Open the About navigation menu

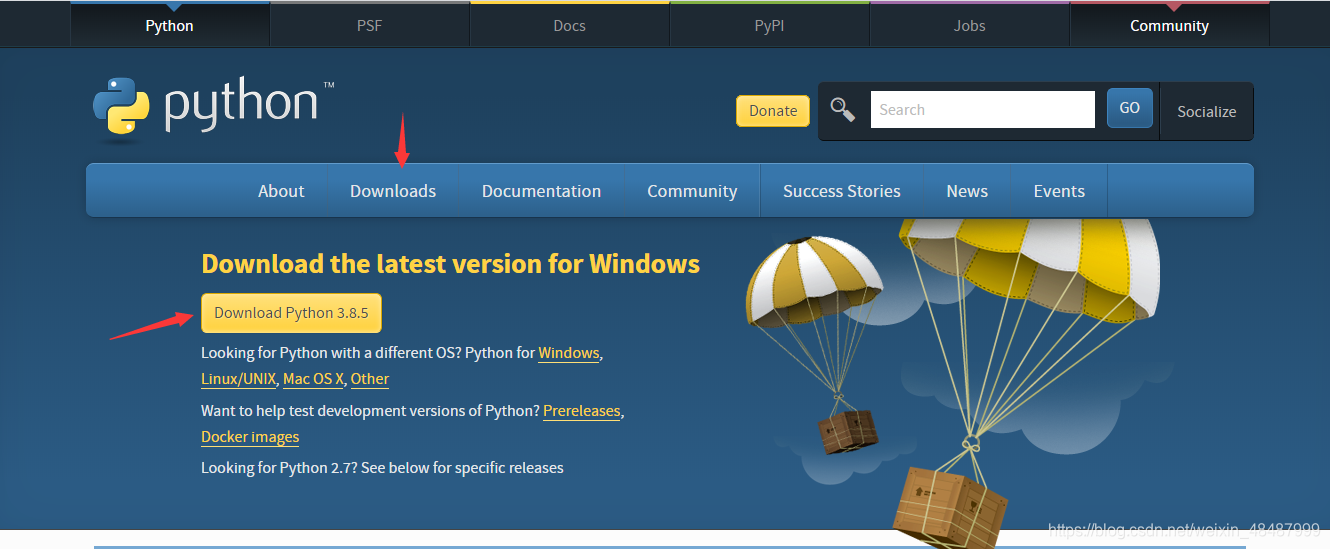[281, 191]
